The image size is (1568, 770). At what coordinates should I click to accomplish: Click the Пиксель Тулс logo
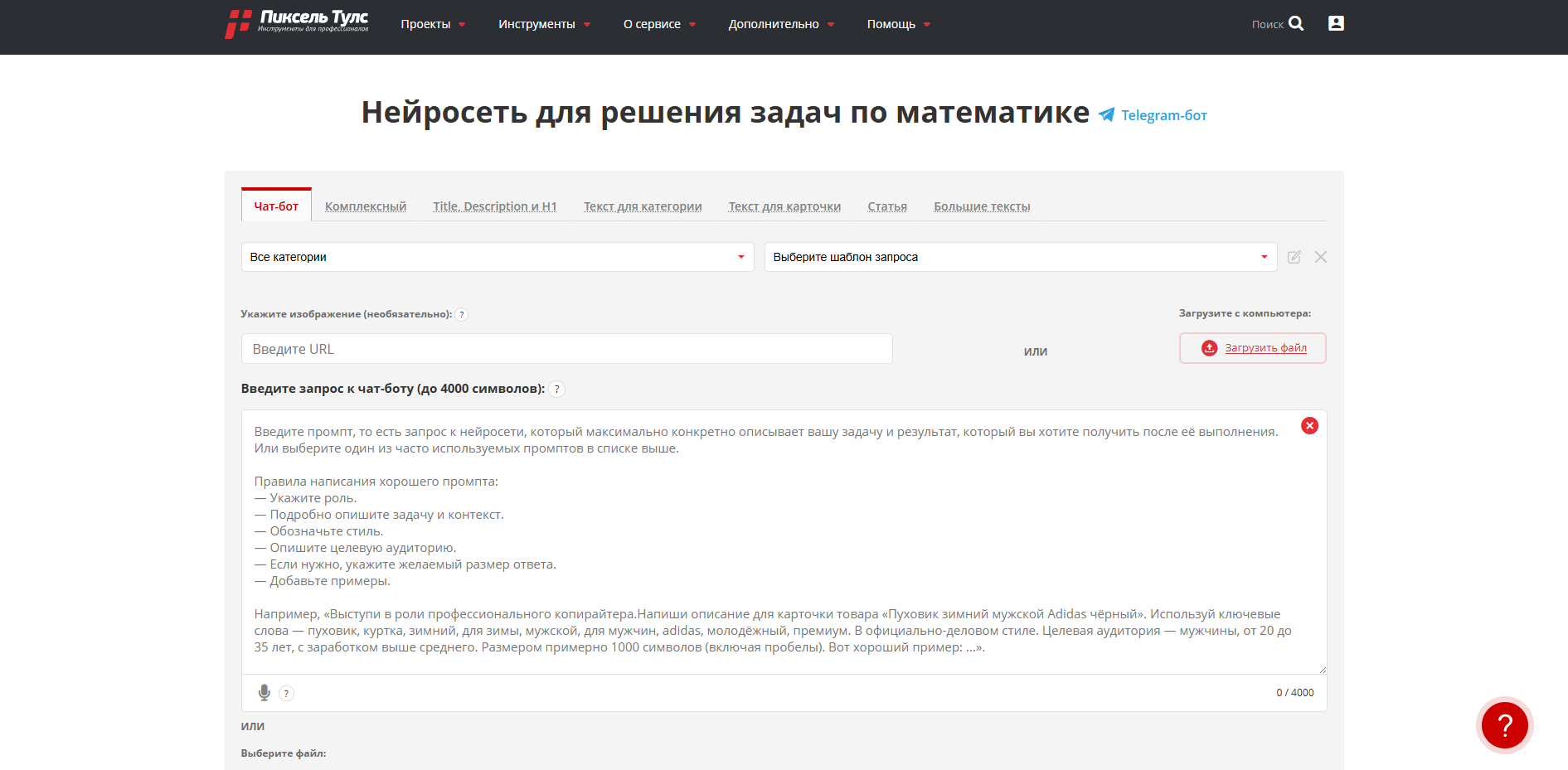[296, 23]
